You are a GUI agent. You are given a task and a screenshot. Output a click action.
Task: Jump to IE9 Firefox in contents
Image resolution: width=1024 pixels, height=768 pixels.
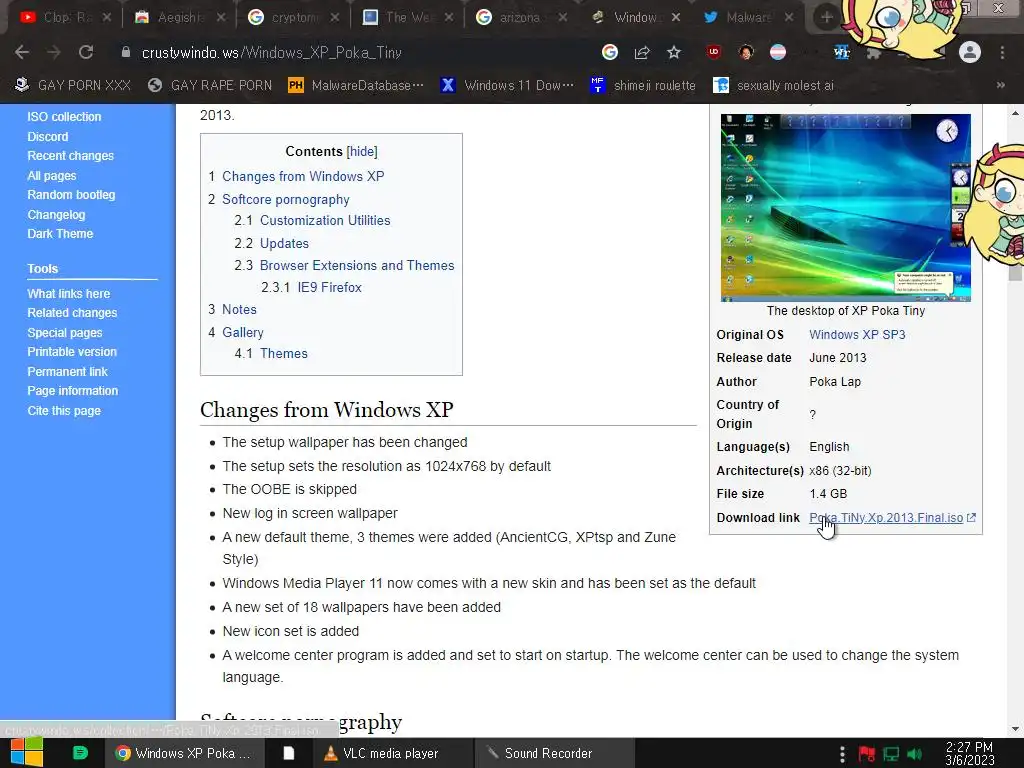(x=329, y=287)
